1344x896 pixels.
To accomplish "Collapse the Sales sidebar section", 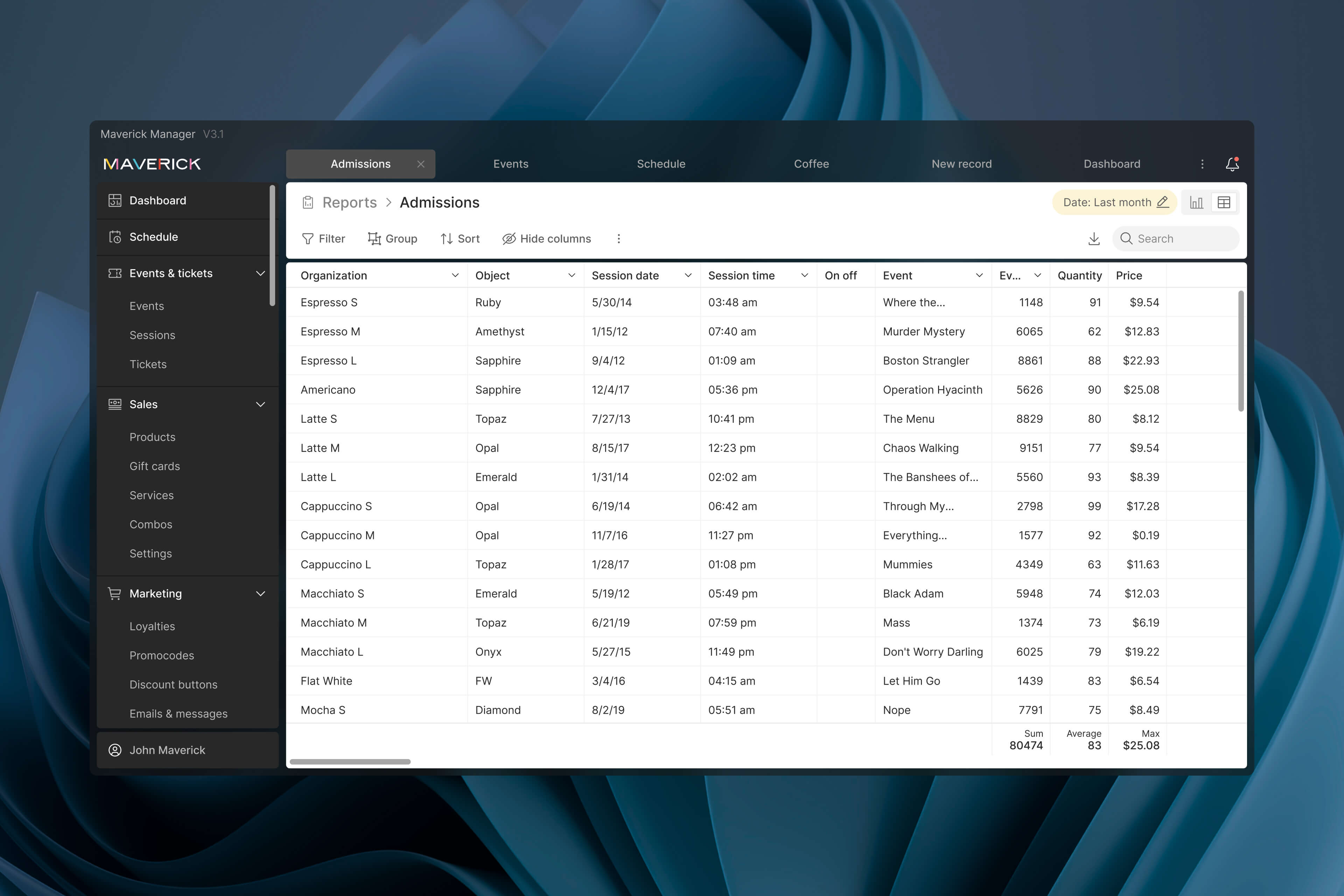I will tap(260, 405).
